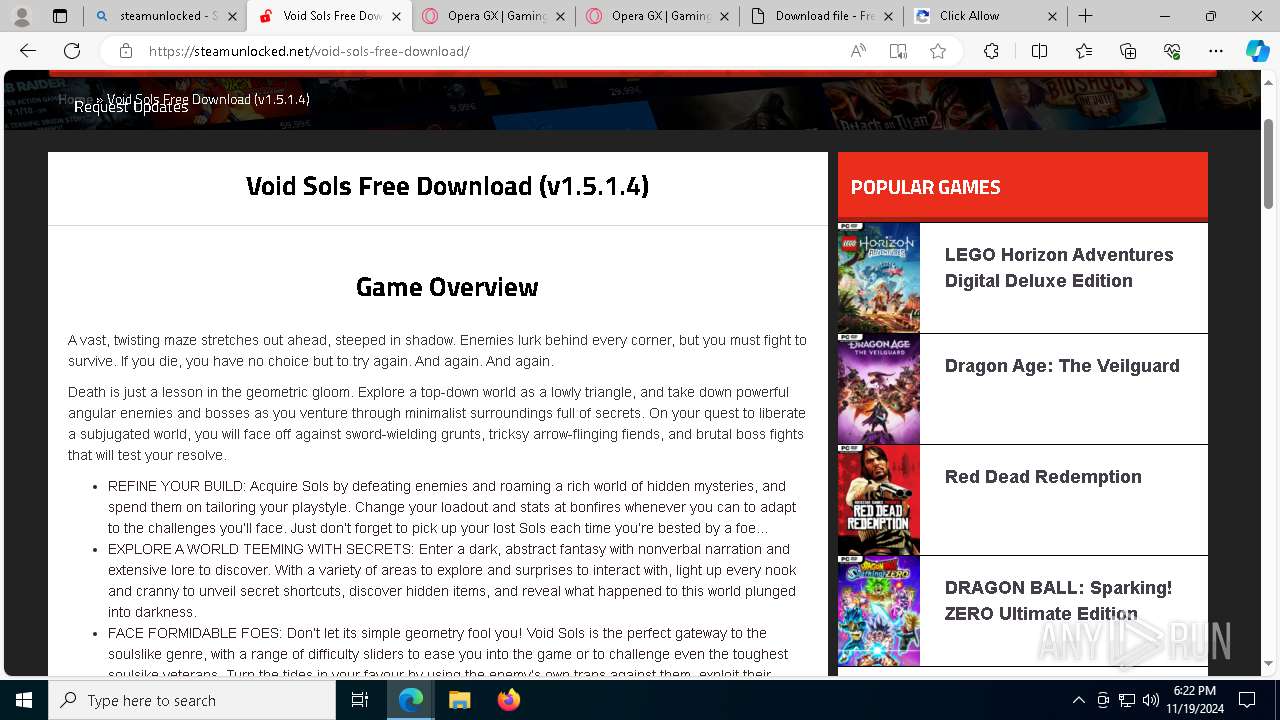Viewport: 1280px width, 720px height.
Task: Switch to the second Opera GX tab
Action: [657, 16]
